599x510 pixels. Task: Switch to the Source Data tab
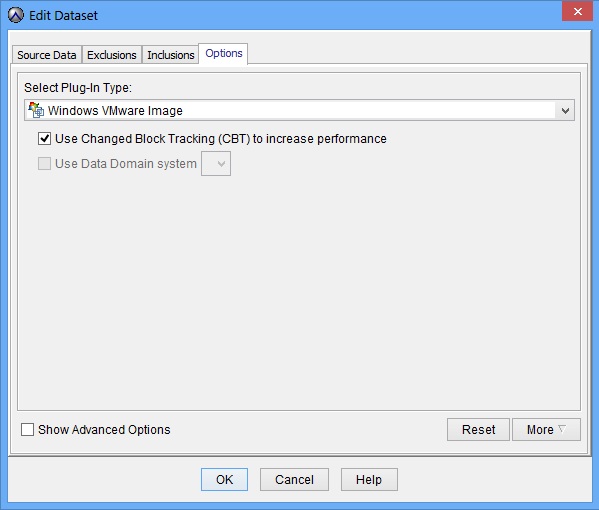pos(47,55)
